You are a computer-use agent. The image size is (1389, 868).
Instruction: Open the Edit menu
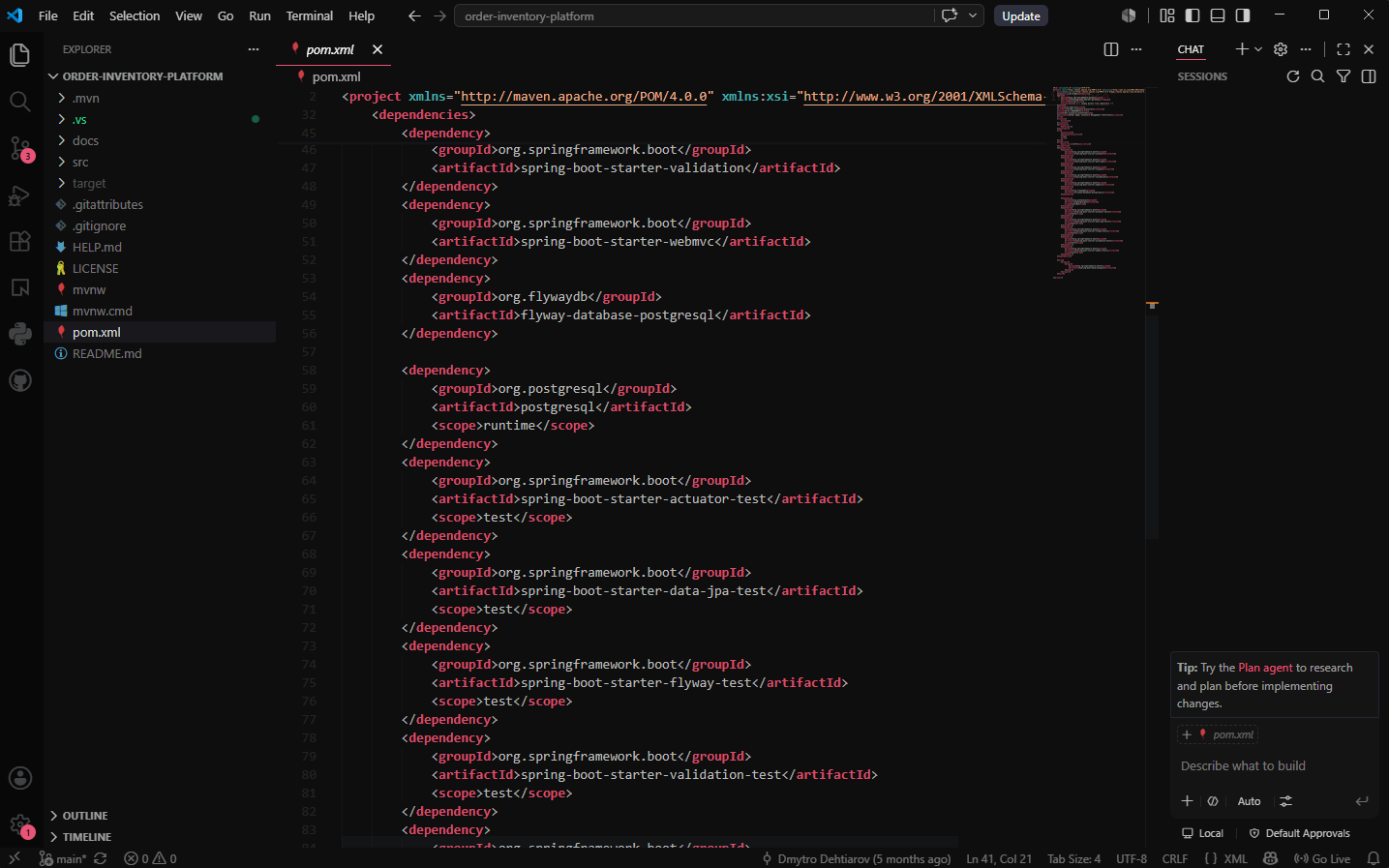click(x=83, y=15)
